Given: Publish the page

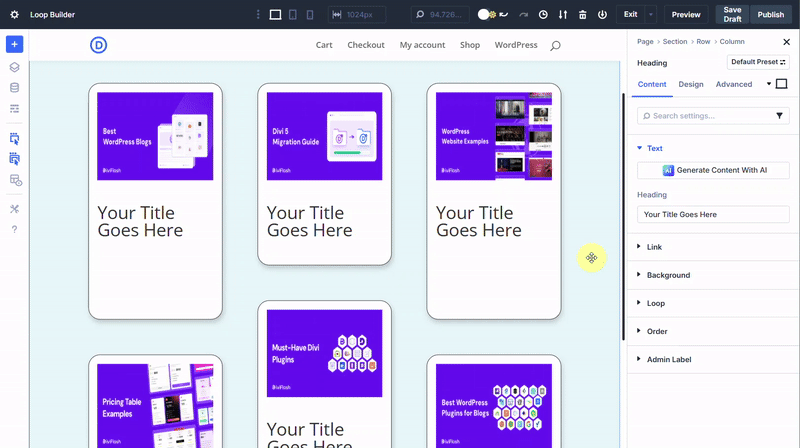Looking at the screenshot, I should tap(770, 14).
